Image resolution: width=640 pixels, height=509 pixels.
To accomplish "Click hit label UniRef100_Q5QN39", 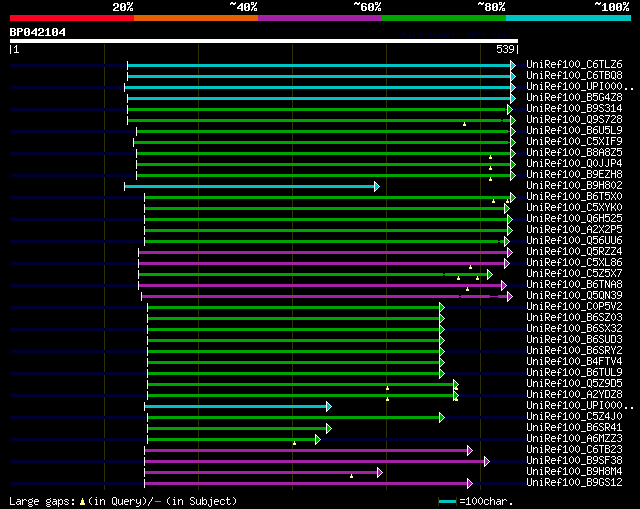I will click(x=574, y=296).
